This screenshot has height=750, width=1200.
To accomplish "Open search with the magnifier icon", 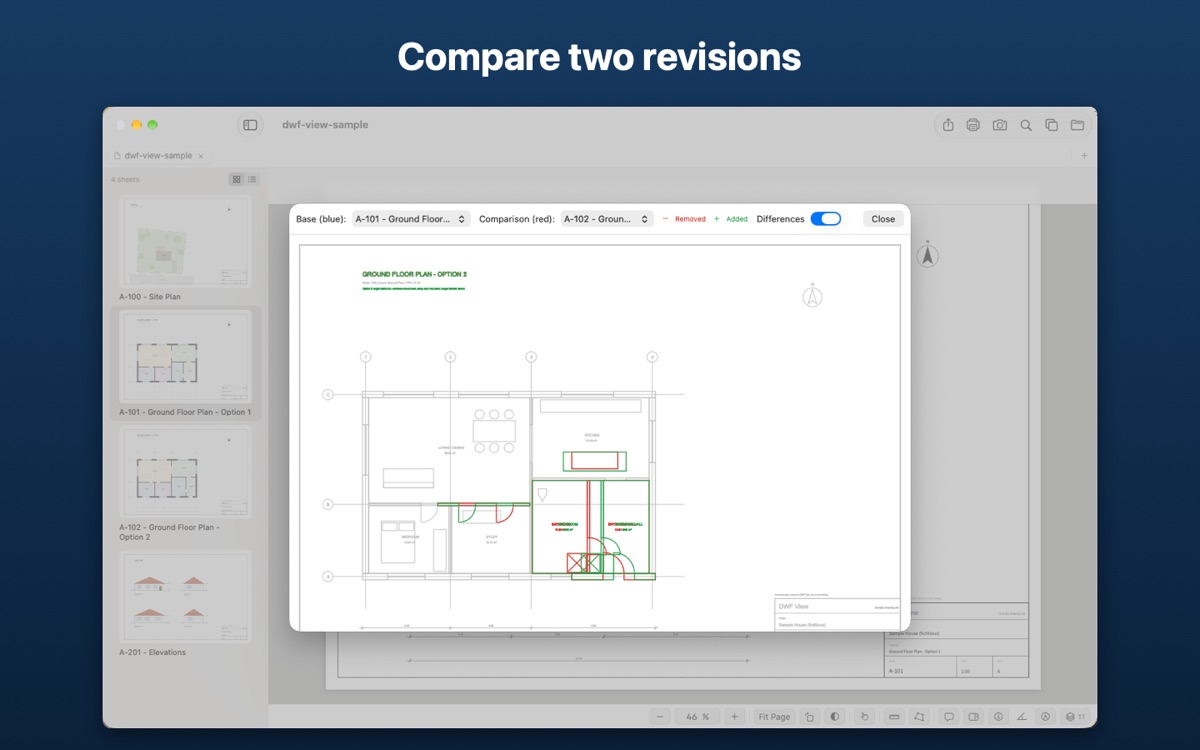I will (1026, 125).
